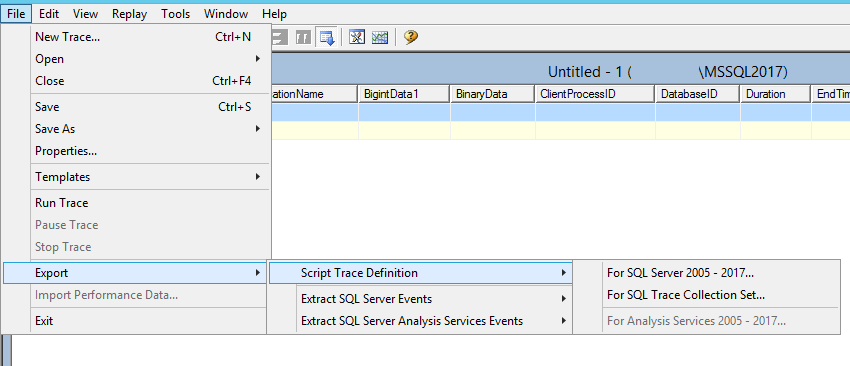Viewport: 850px width, 366px height.
Task: Open the Tools menu
Action: coord(175,14)
